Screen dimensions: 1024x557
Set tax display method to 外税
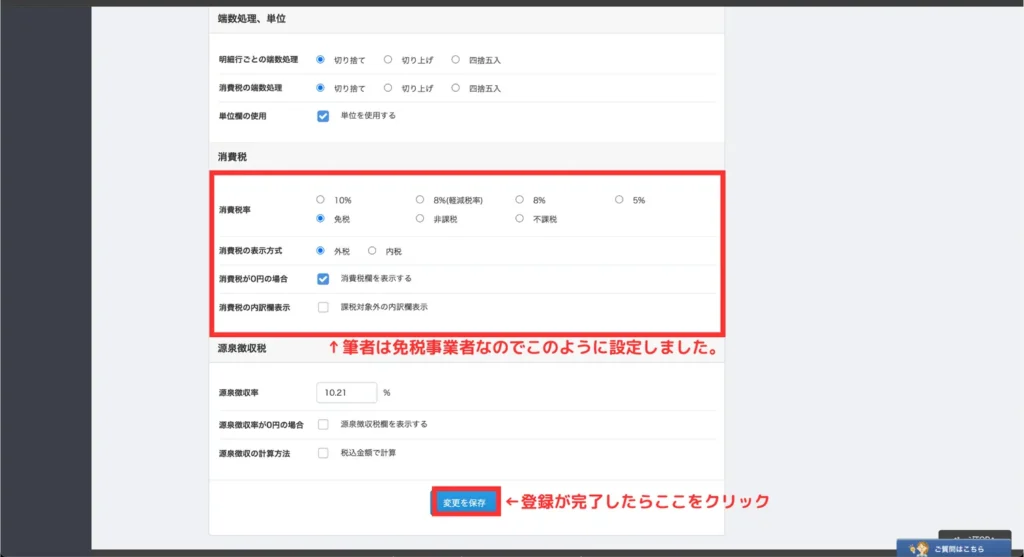click(321, 251)
